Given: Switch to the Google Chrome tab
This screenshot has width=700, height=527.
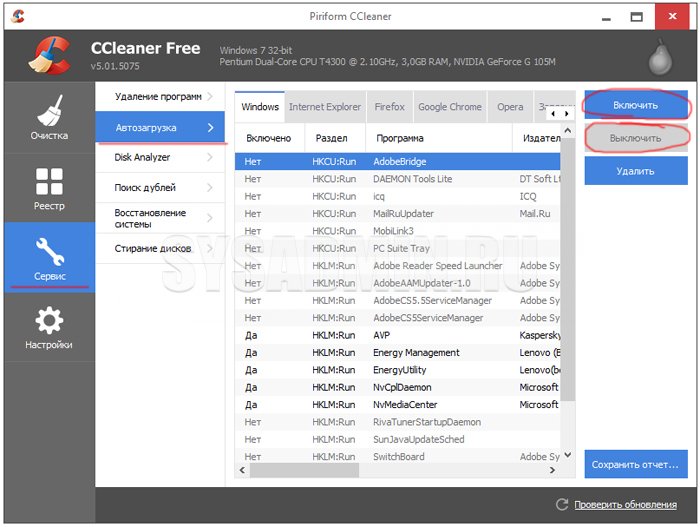Looking at the screenshot, I should [449, 107].
